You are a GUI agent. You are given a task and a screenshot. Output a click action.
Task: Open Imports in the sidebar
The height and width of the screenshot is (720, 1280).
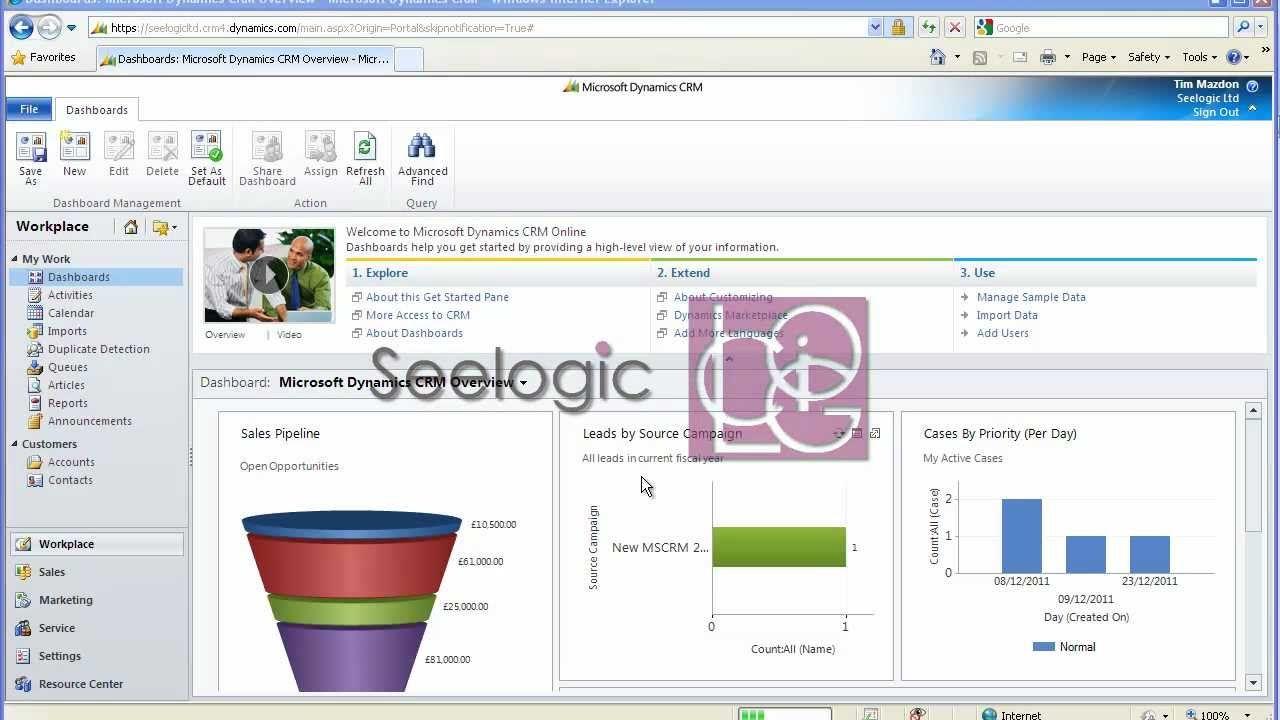67,331
